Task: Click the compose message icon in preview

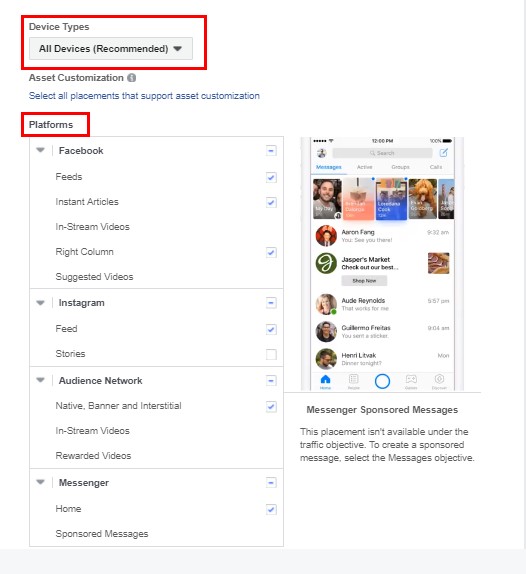Action: [x=443, y=153]
